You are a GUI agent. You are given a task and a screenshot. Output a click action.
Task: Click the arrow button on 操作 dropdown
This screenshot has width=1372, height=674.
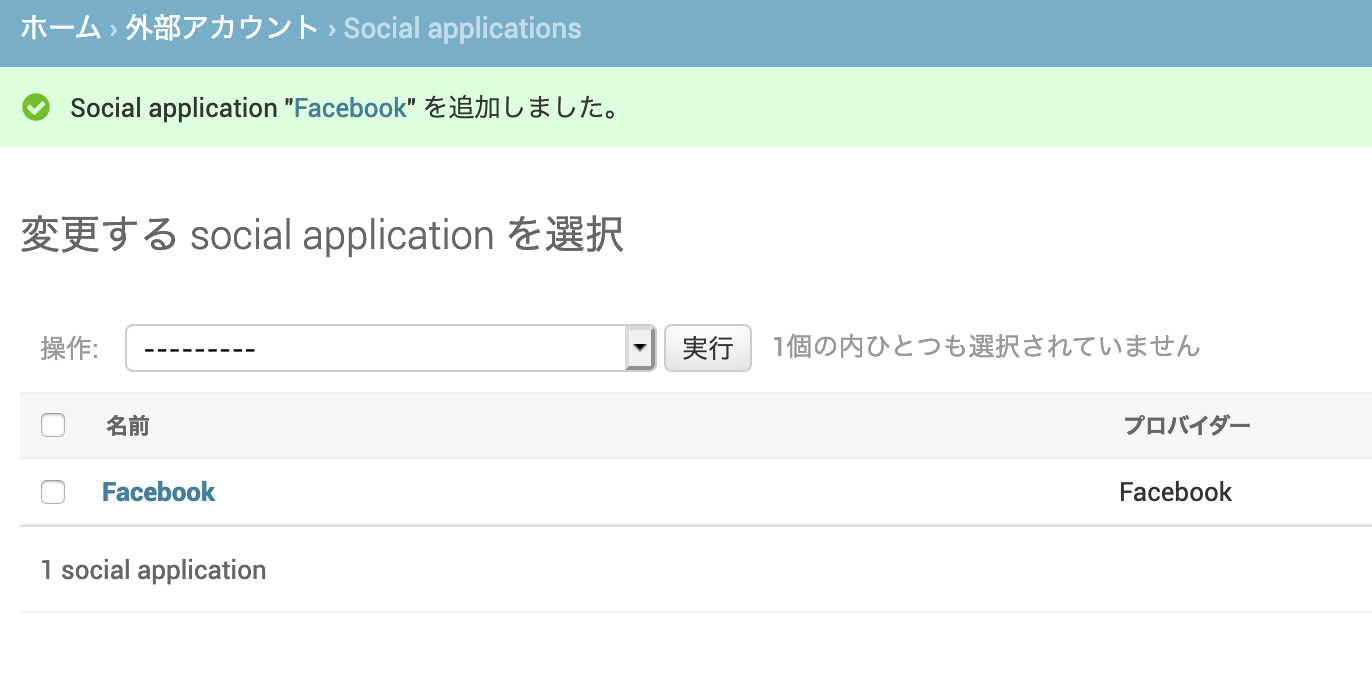tap(639, 348)
